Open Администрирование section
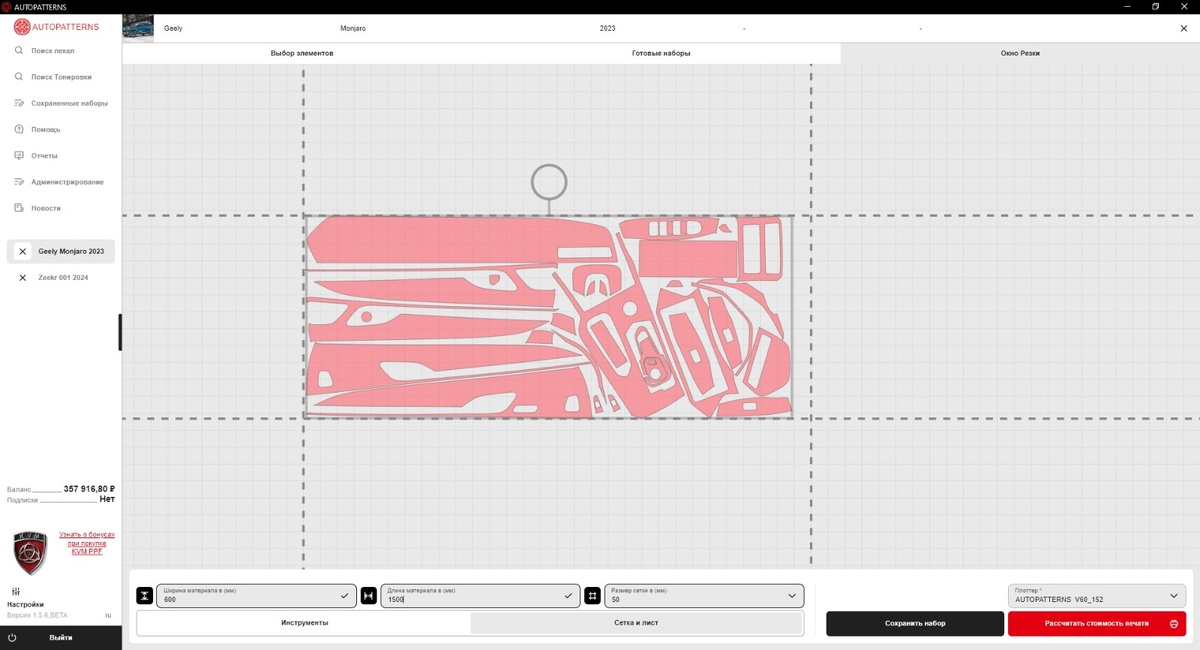The height and width of the screenshot is (650, 1200). click(x=67, y=182)
